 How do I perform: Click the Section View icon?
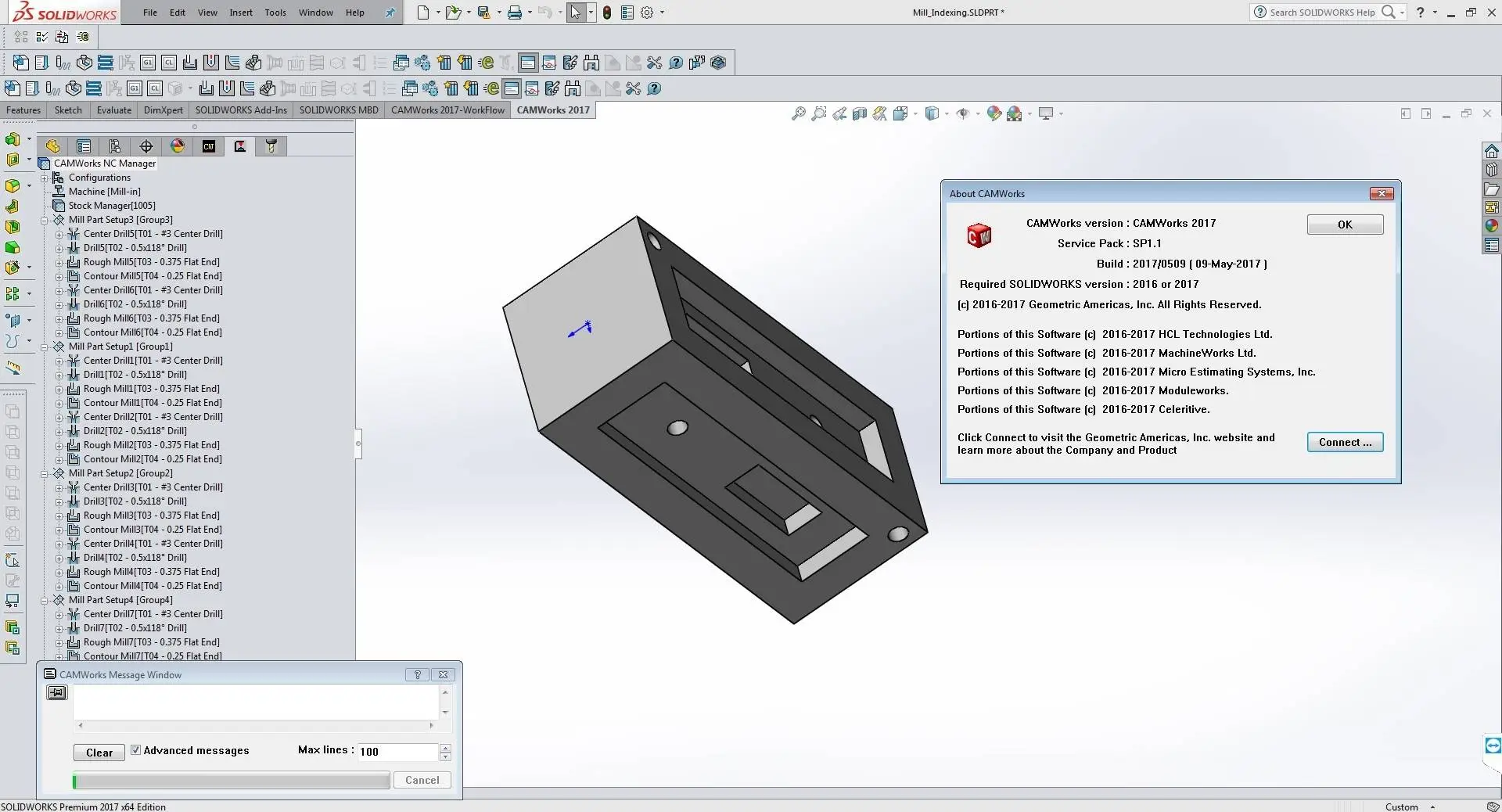point(860,114)
